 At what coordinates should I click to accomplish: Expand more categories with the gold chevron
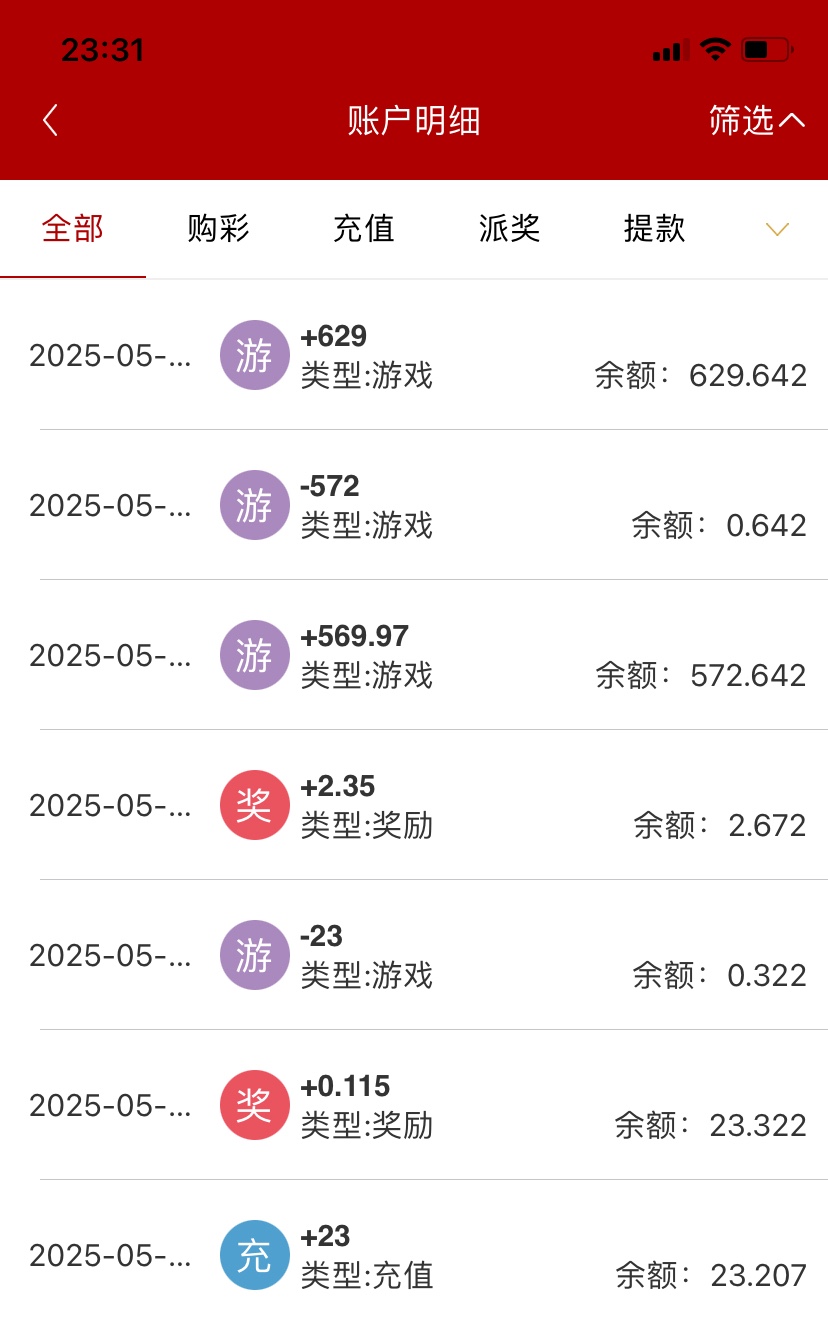tap(777, 229)
